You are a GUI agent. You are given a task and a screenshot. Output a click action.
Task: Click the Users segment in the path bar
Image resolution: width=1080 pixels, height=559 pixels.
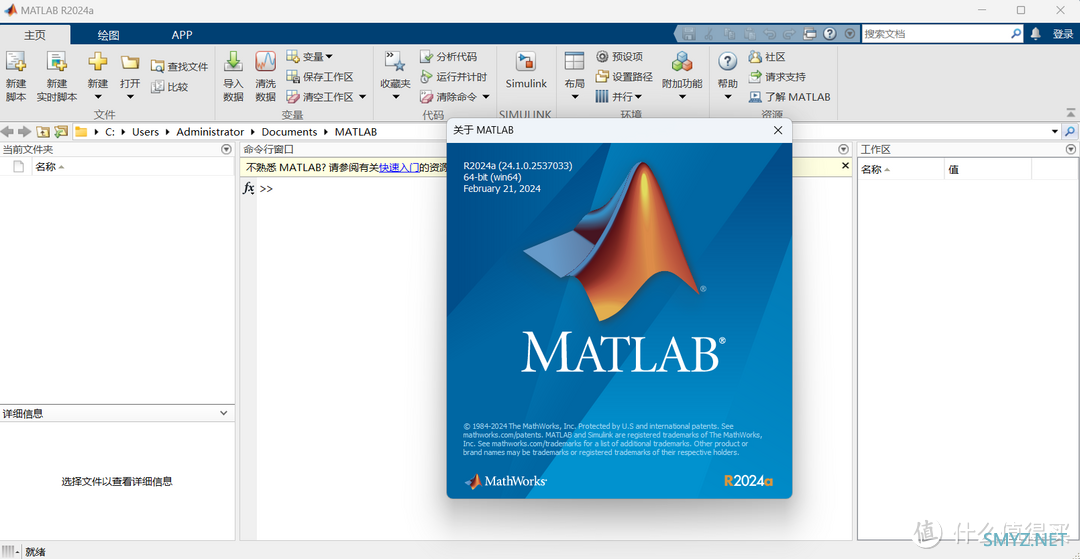click(x=145, y=131)
